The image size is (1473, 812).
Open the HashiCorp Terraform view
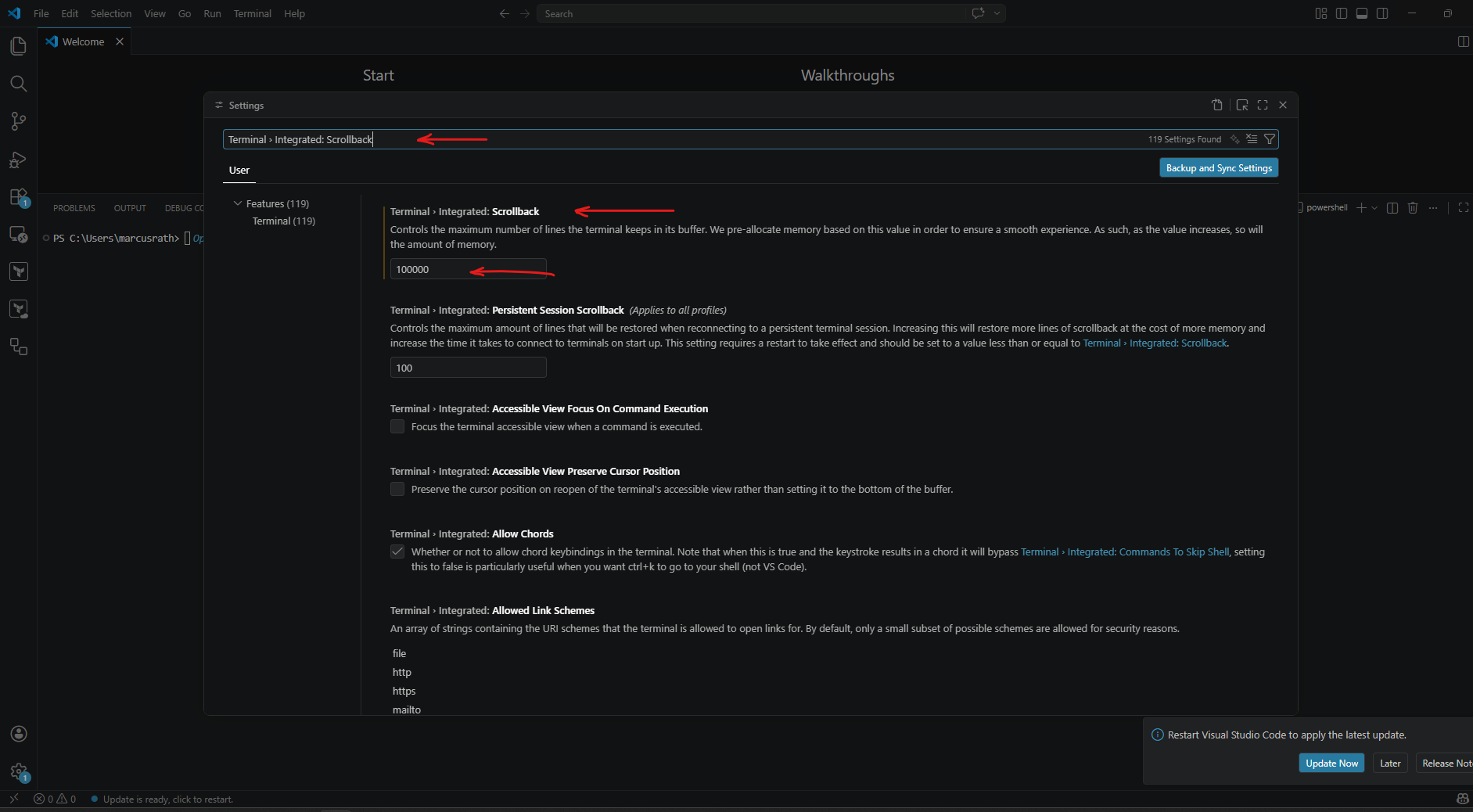click(x=18, y=271)
